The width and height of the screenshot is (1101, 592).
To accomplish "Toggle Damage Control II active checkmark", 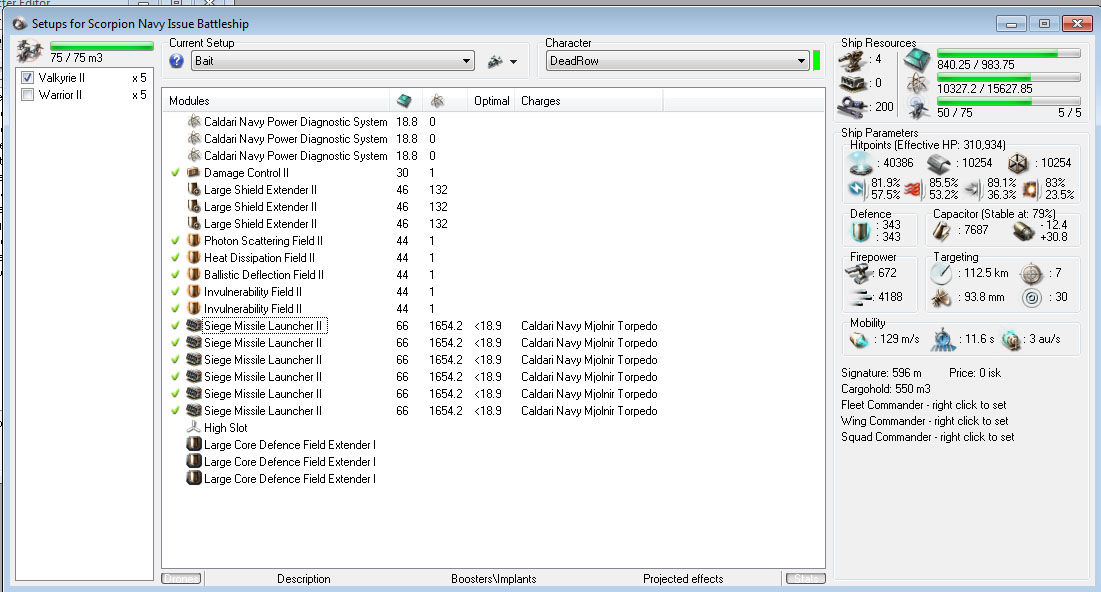I will tap(176, 173).
